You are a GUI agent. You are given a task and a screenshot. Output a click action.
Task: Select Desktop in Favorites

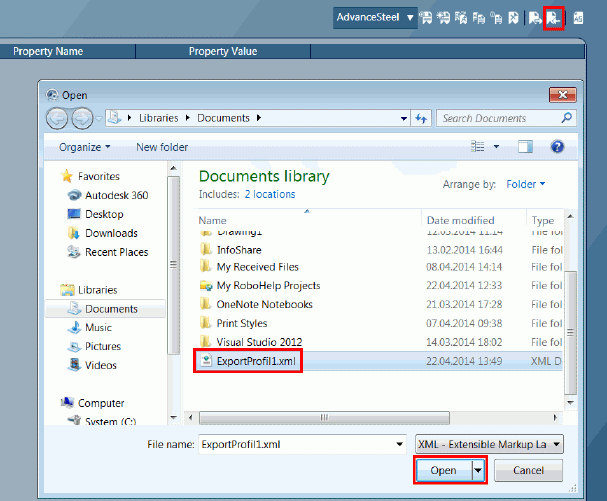point(104,214)
